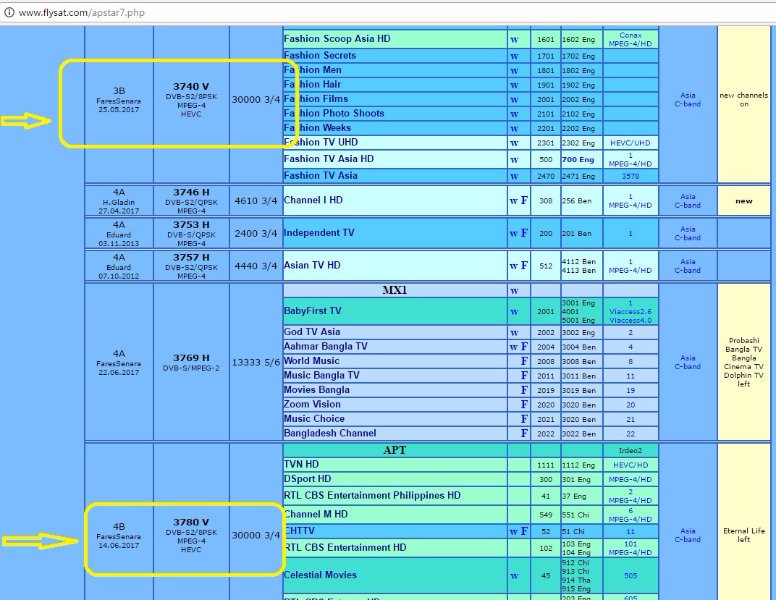Click Asia C-band beam link for 3740 V
776x600 pixels.
pos(687,100)
